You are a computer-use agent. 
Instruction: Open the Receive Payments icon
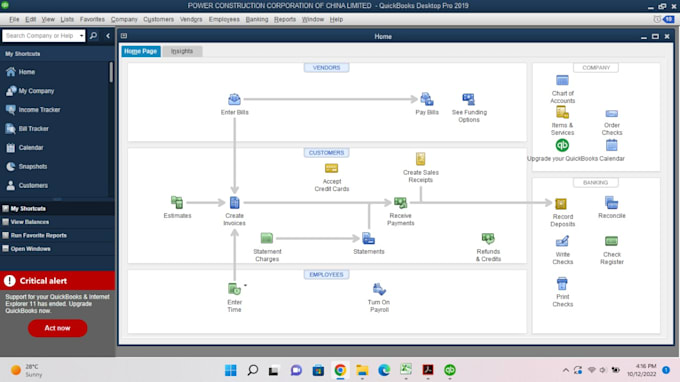click(x=400, y=202)
